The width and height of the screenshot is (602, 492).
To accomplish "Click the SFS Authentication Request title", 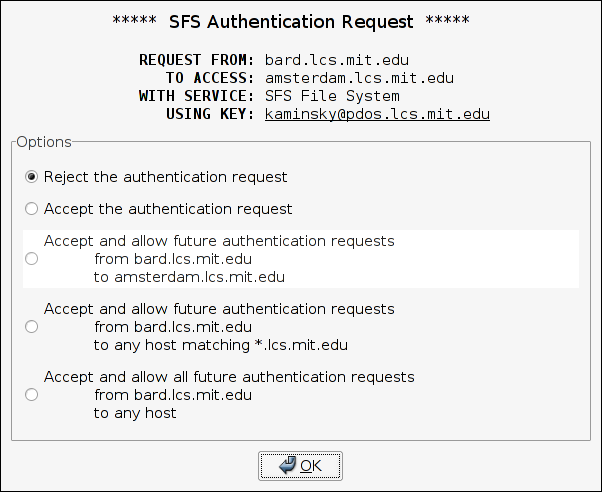I will [x=301, y=21].
